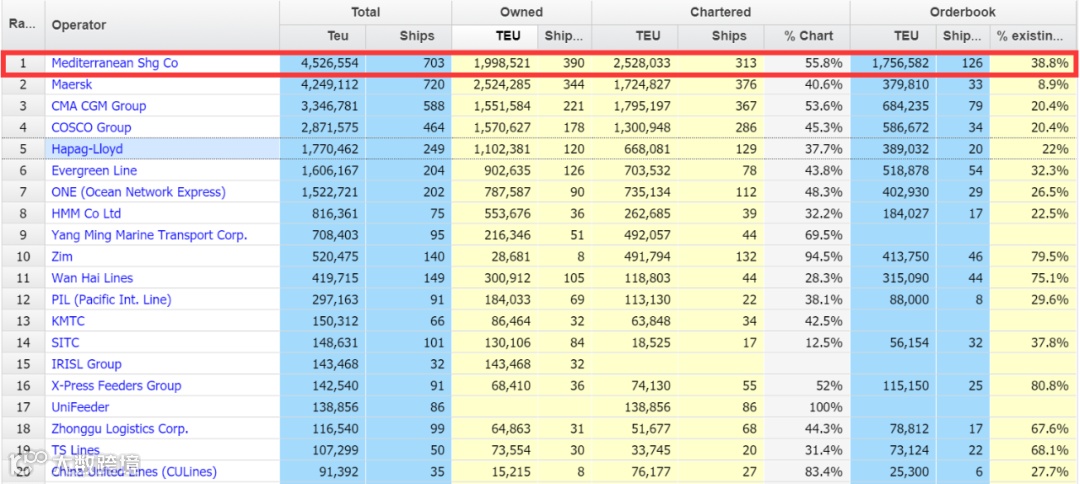Open the X-Press Feeders Group link
1080x484 pixels.
[116, 386]
